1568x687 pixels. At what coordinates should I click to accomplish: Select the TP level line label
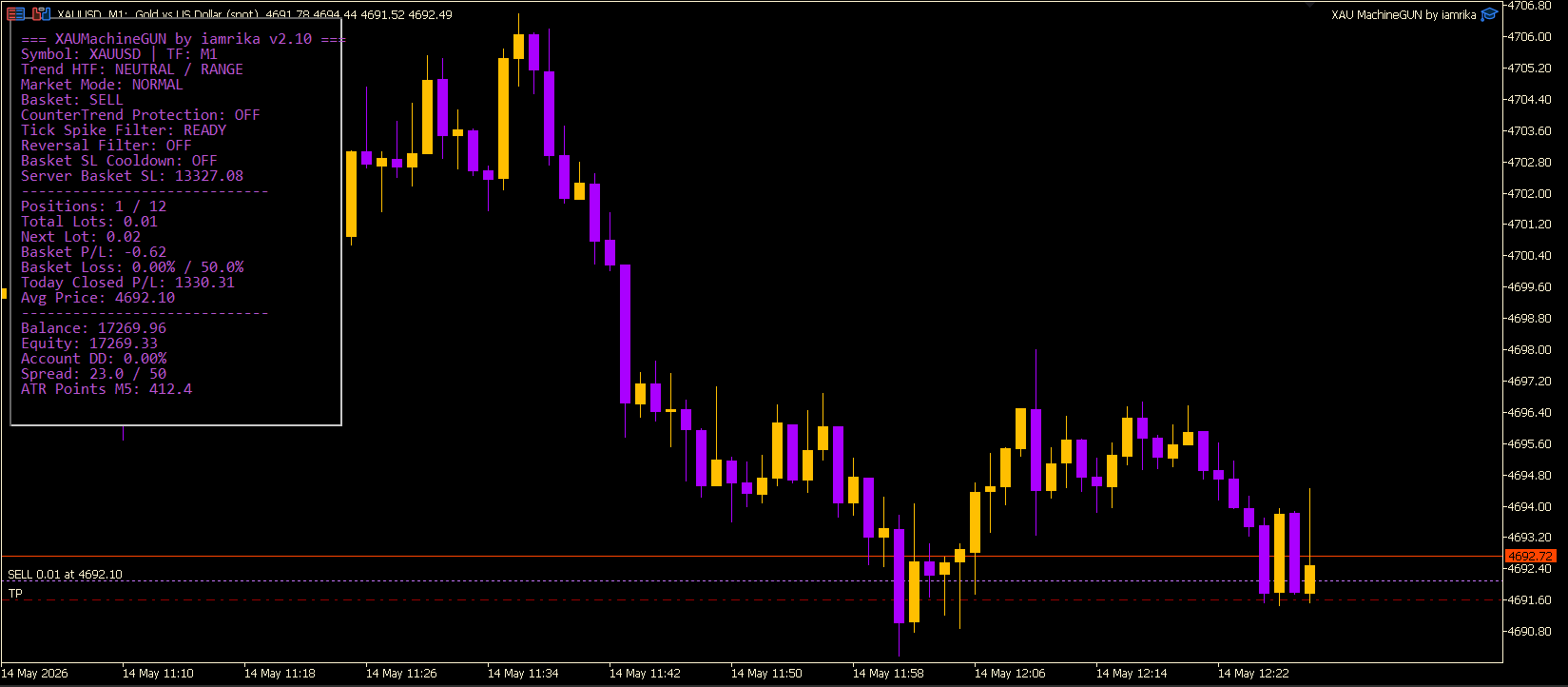tap(15, 594)
